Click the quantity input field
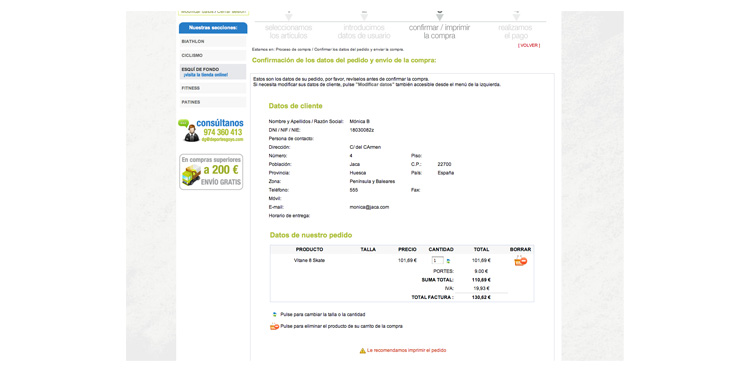 coord(438,261)
